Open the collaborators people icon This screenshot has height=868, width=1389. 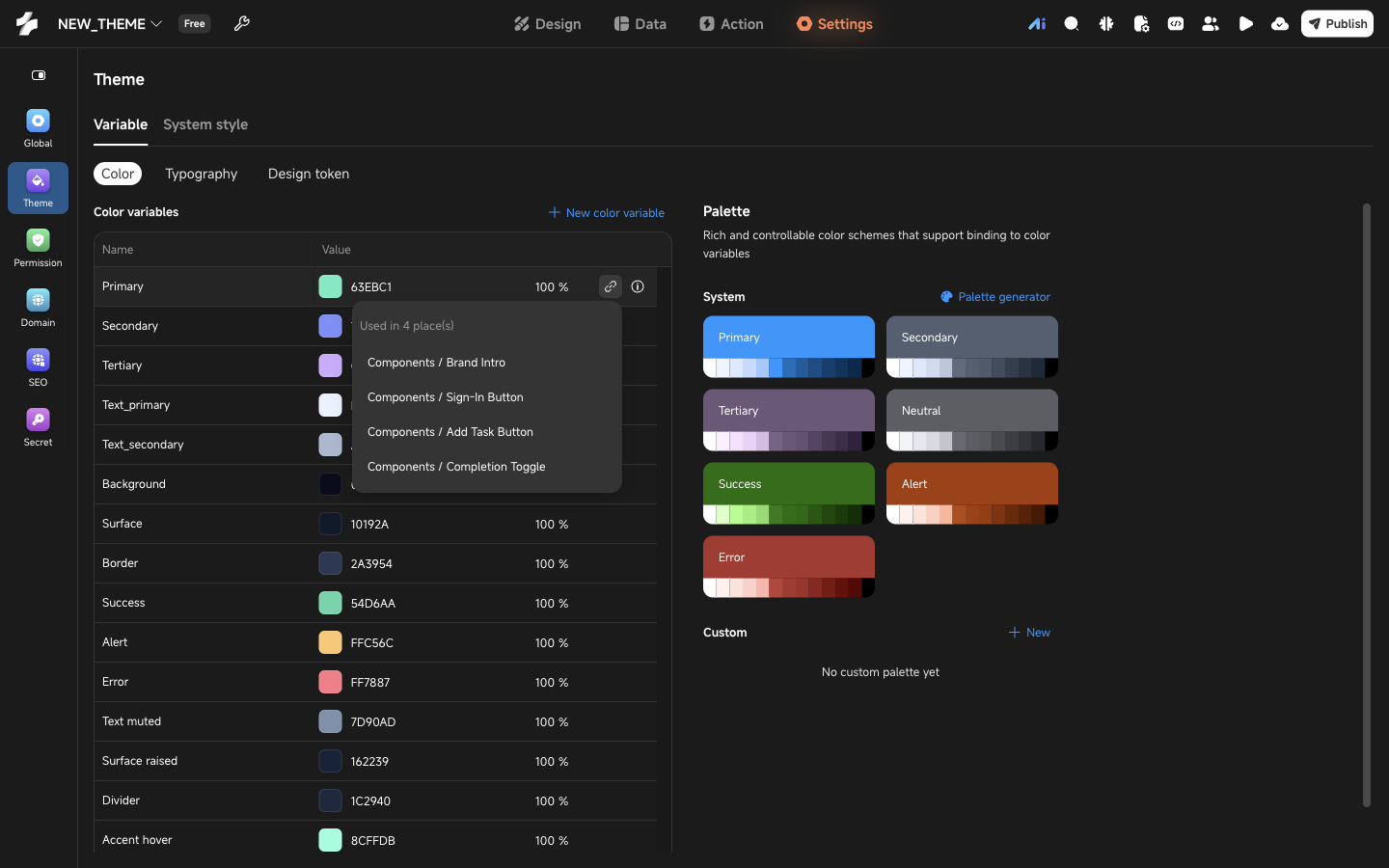click(1211, 24)
